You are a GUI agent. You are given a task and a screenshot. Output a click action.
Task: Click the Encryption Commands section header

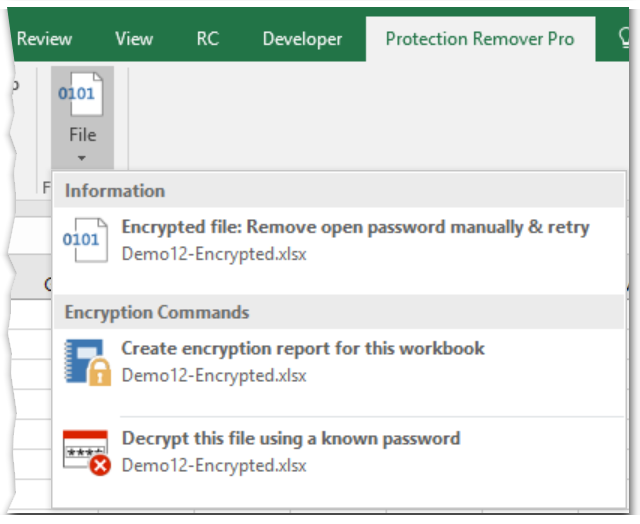point(339,312)
